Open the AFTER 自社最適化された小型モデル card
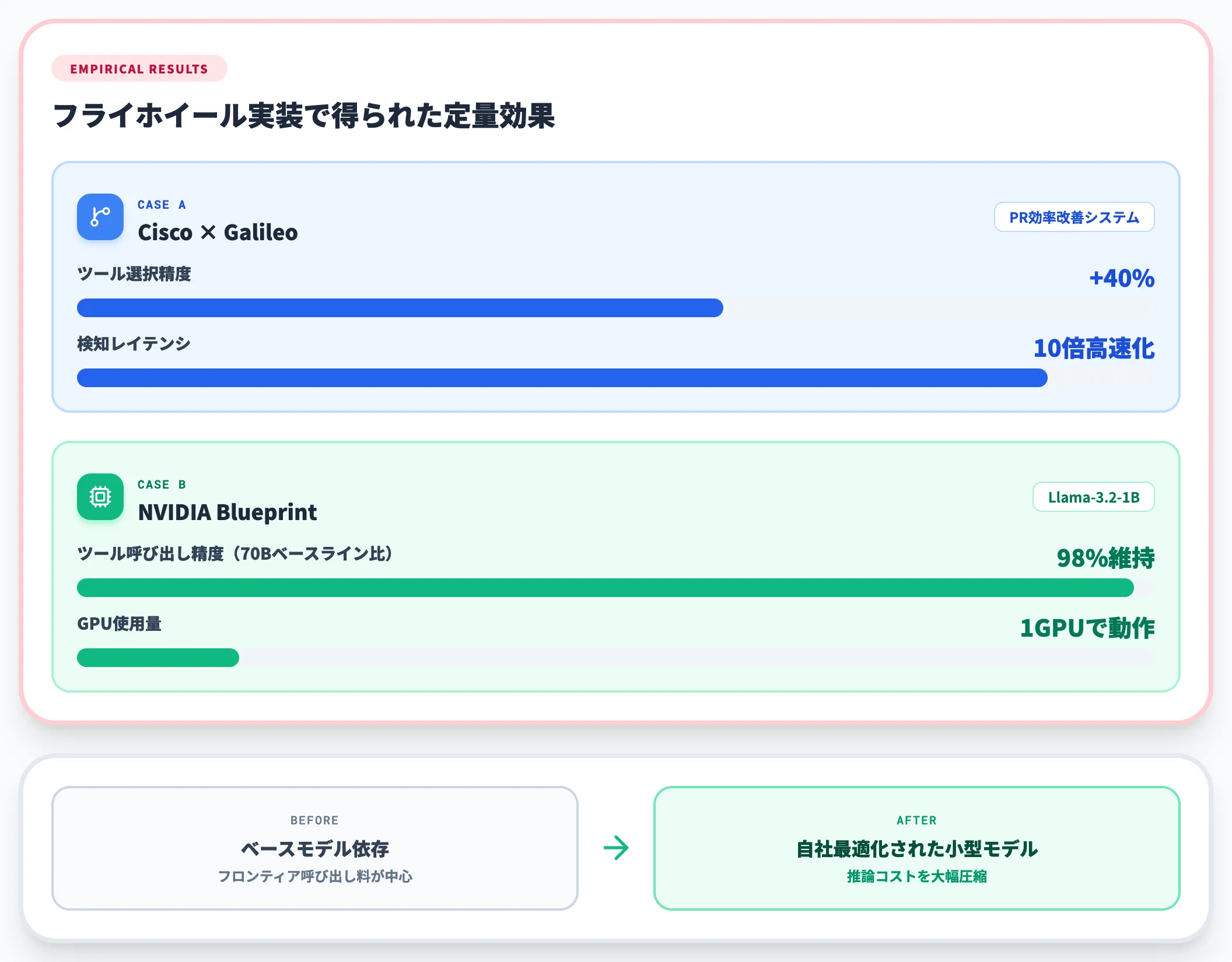Screen dimensions: 1232x962 point(917,848)
